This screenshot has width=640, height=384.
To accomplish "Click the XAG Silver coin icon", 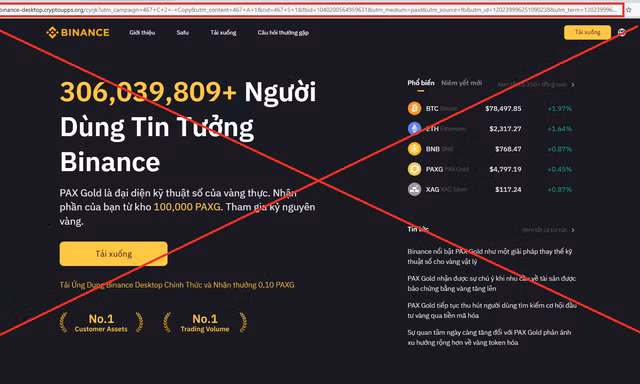I will [x=414, y=189].
